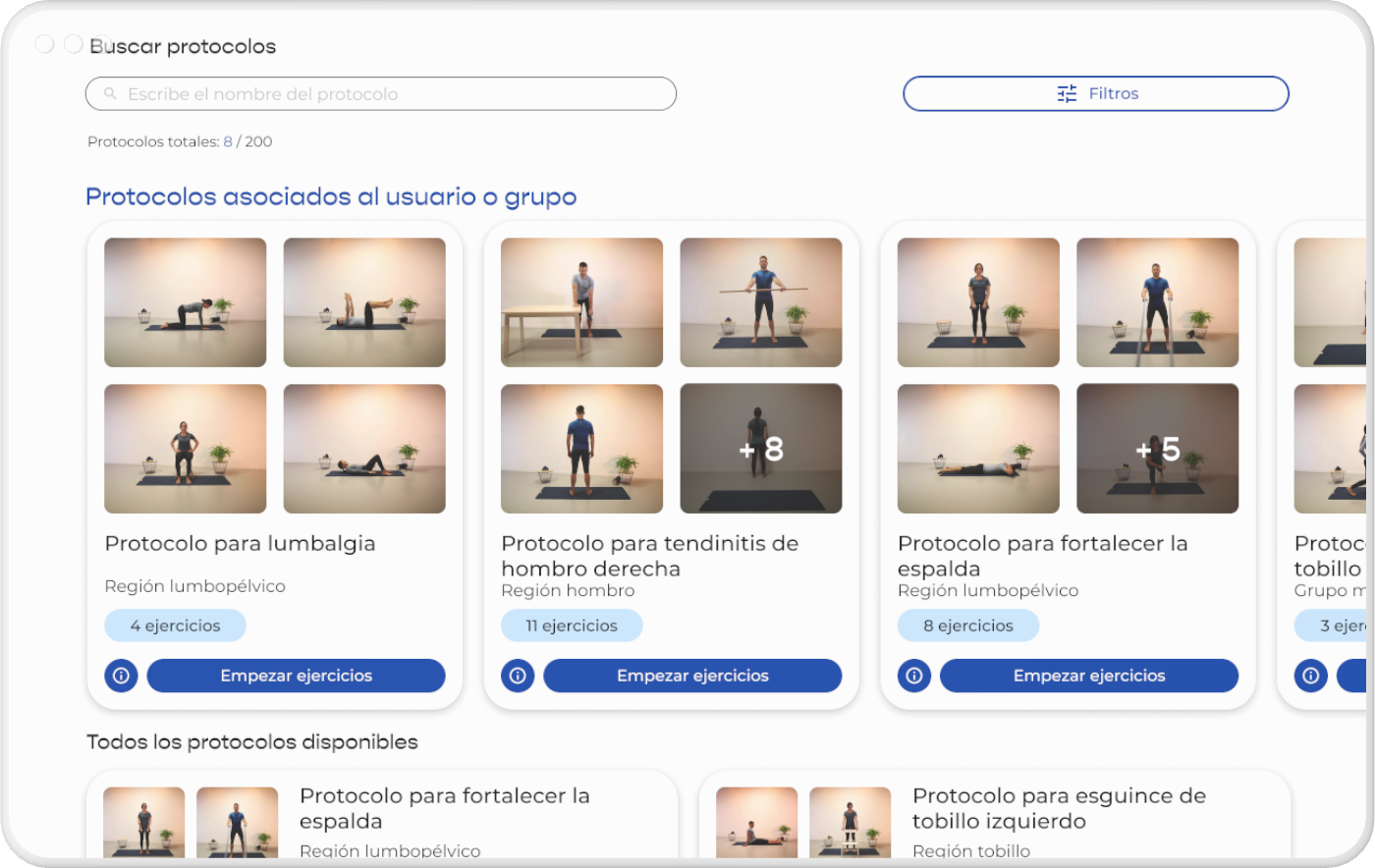1375x868 pixels.
Task: Click Todos los protocolos disponibles heading
Action: tap(252, 742)
